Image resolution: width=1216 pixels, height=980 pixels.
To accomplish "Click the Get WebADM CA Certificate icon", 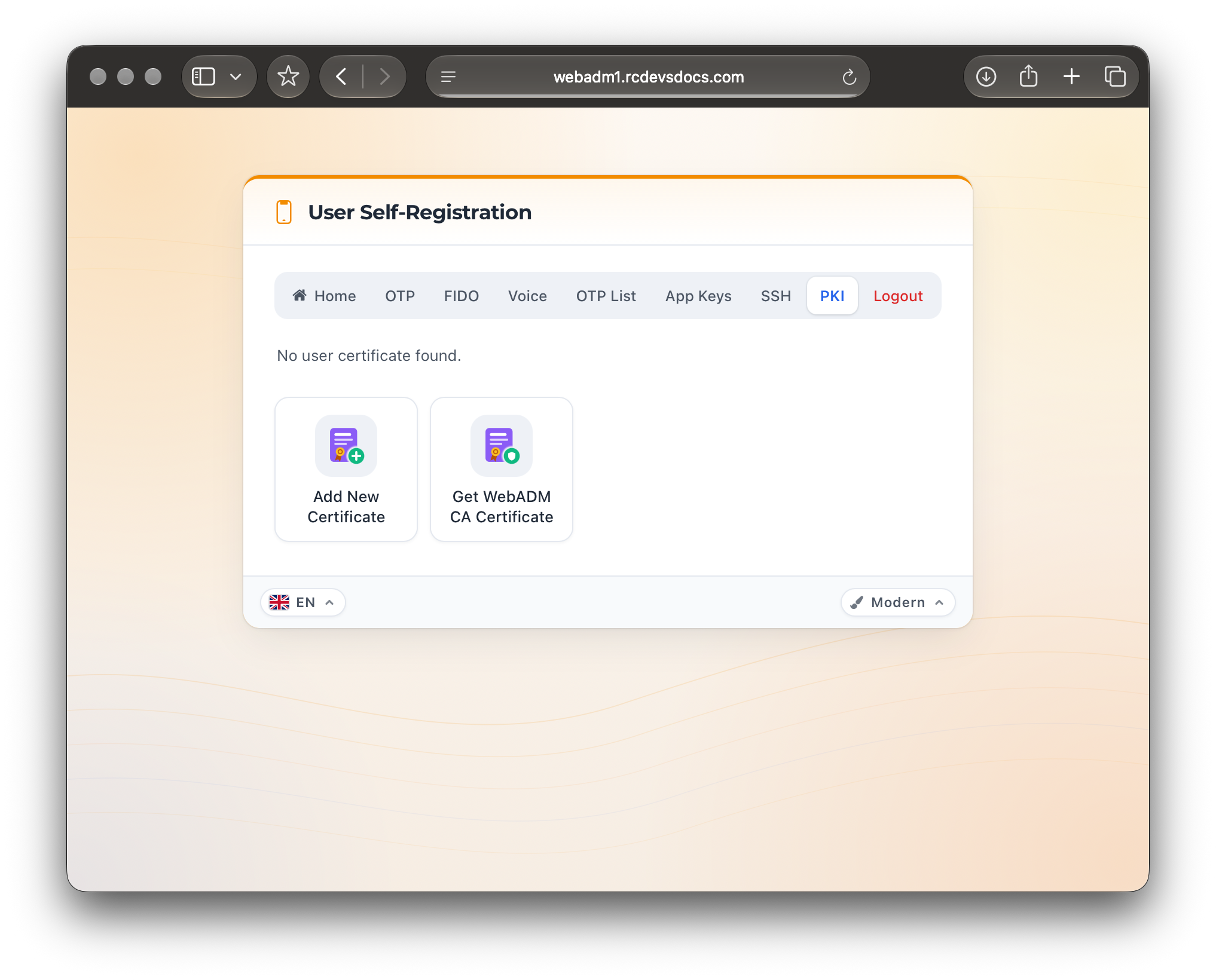I will tap(502, 446).
